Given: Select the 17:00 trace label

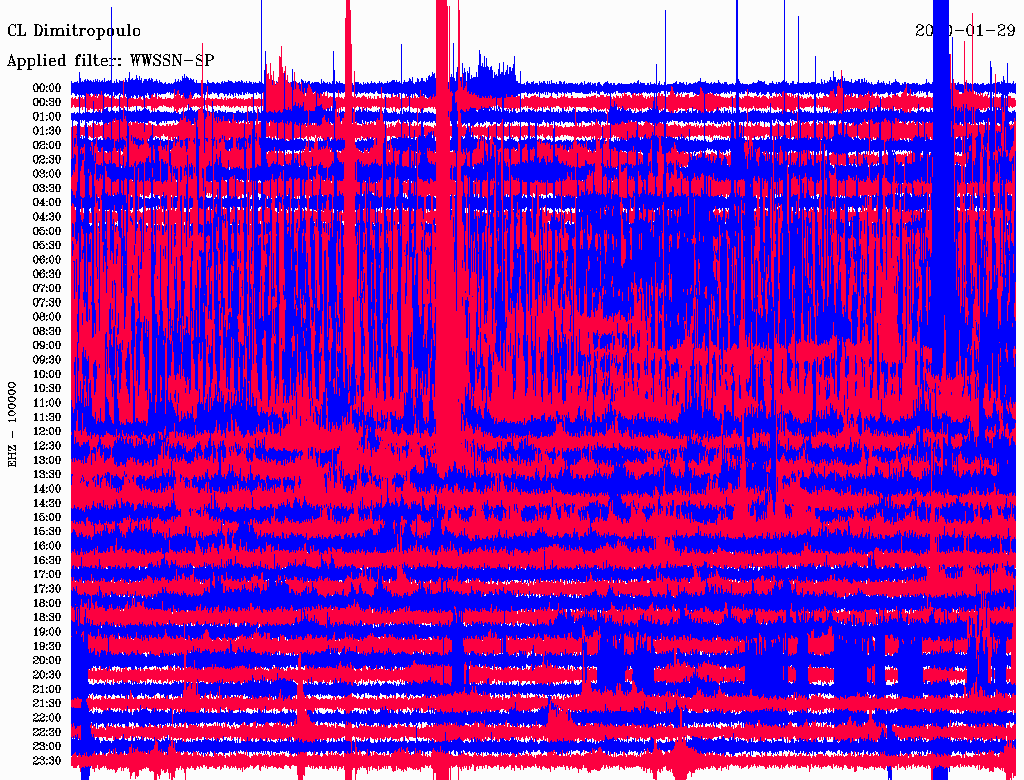Looking at the screenshot, I should [47, 574].
